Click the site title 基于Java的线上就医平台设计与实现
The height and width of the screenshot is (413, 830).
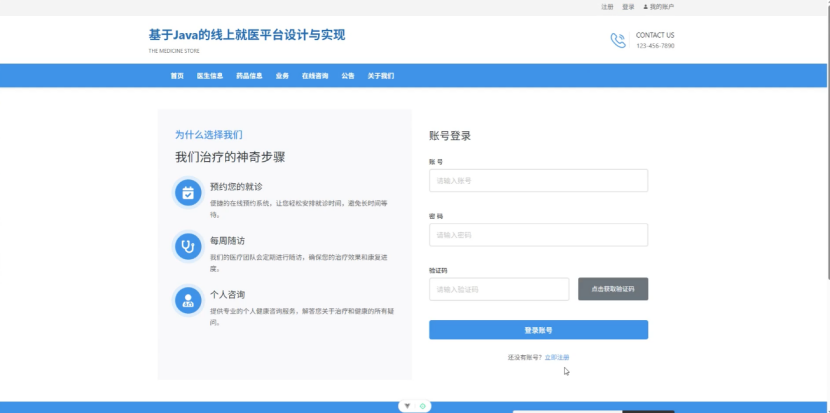pyautogui.click(x=247, y=35)
